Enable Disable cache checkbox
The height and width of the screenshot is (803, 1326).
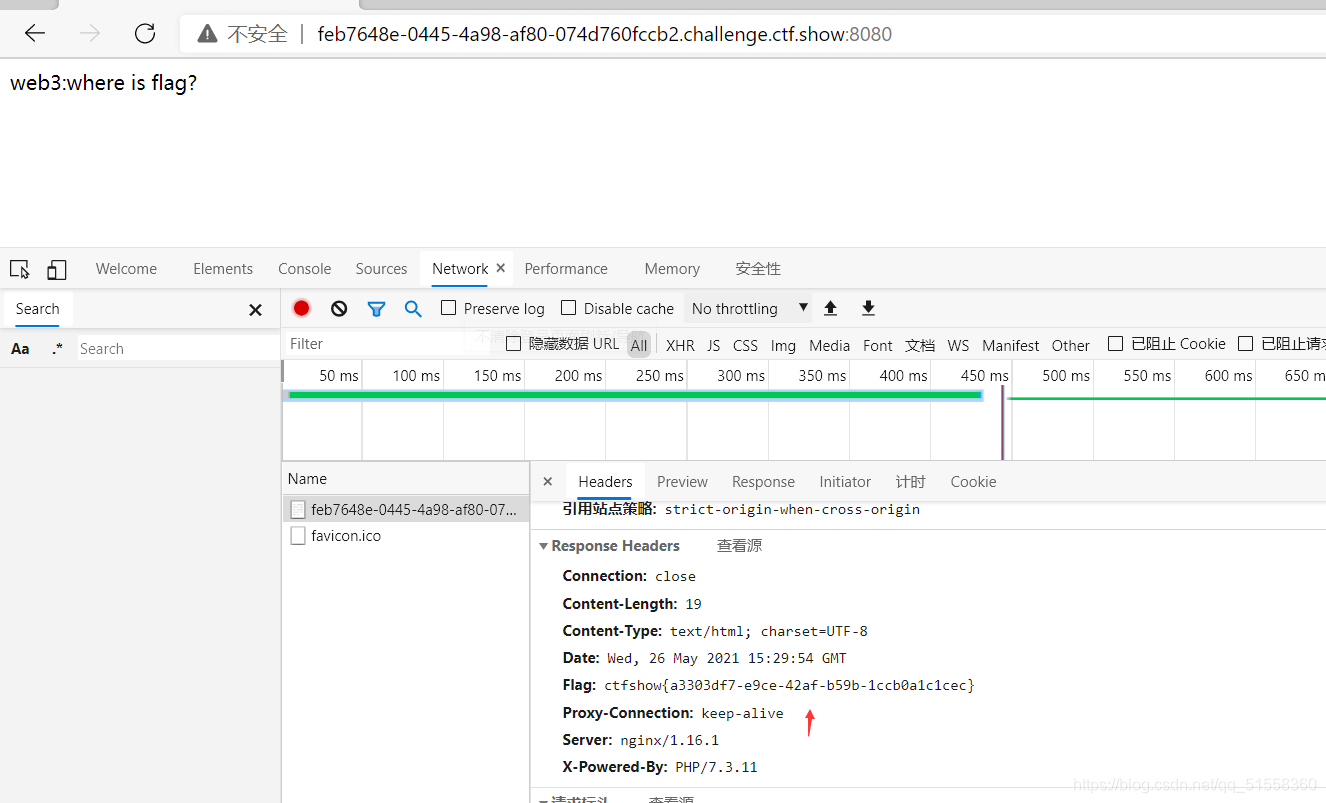click(569, 308)
